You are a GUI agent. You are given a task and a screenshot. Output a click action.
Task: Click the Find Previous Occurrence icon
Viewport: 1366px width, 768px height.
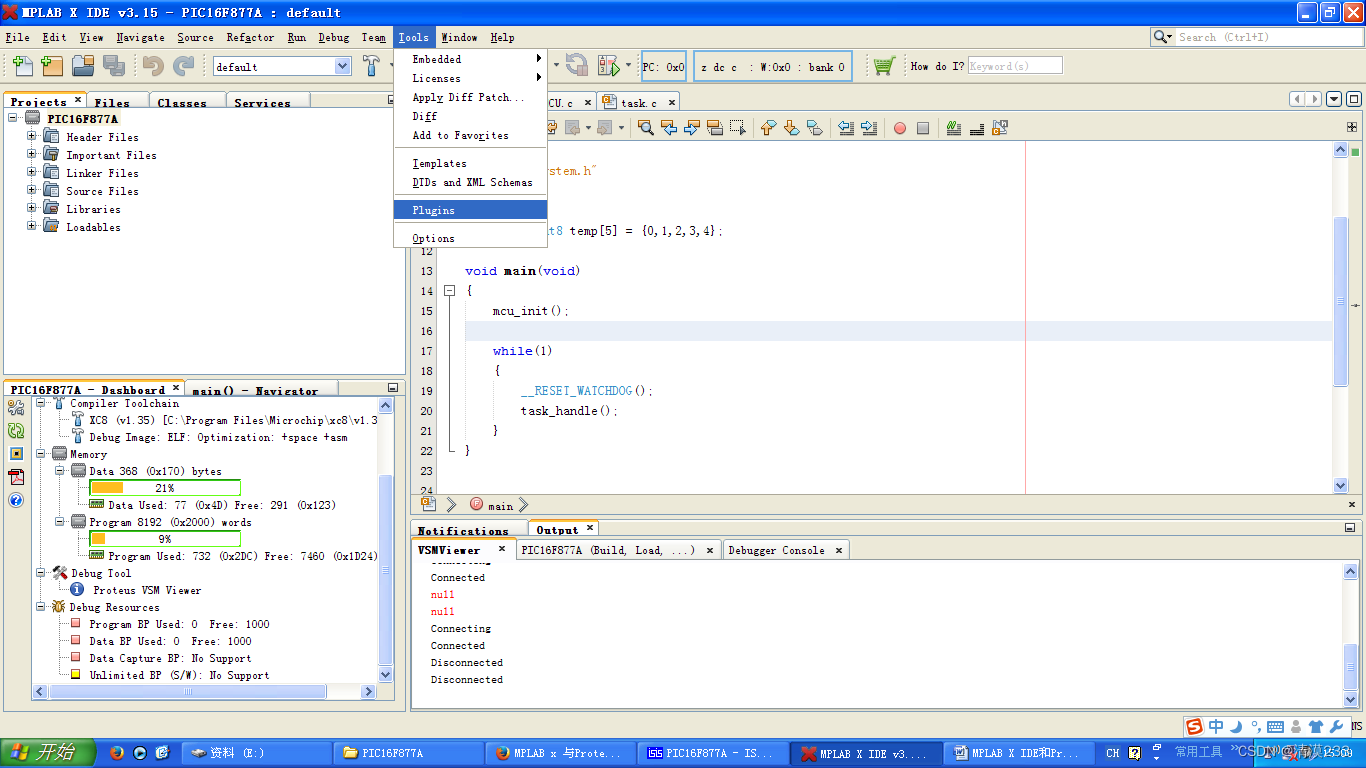pos(669,127)
